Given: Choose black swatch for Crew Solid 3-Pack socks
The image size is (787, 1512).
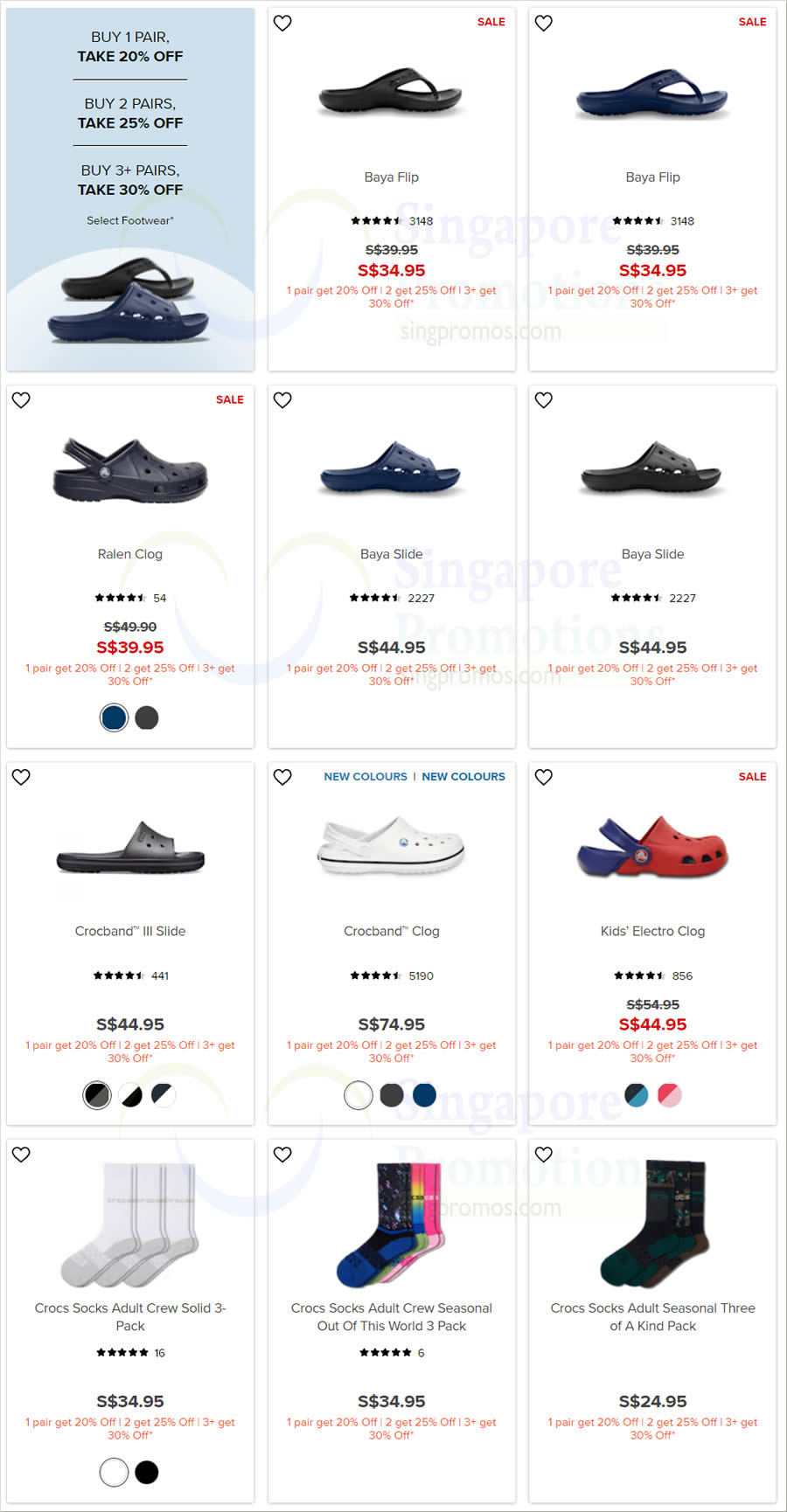Looking at the screenshot, I should (x=147, y=1472).
